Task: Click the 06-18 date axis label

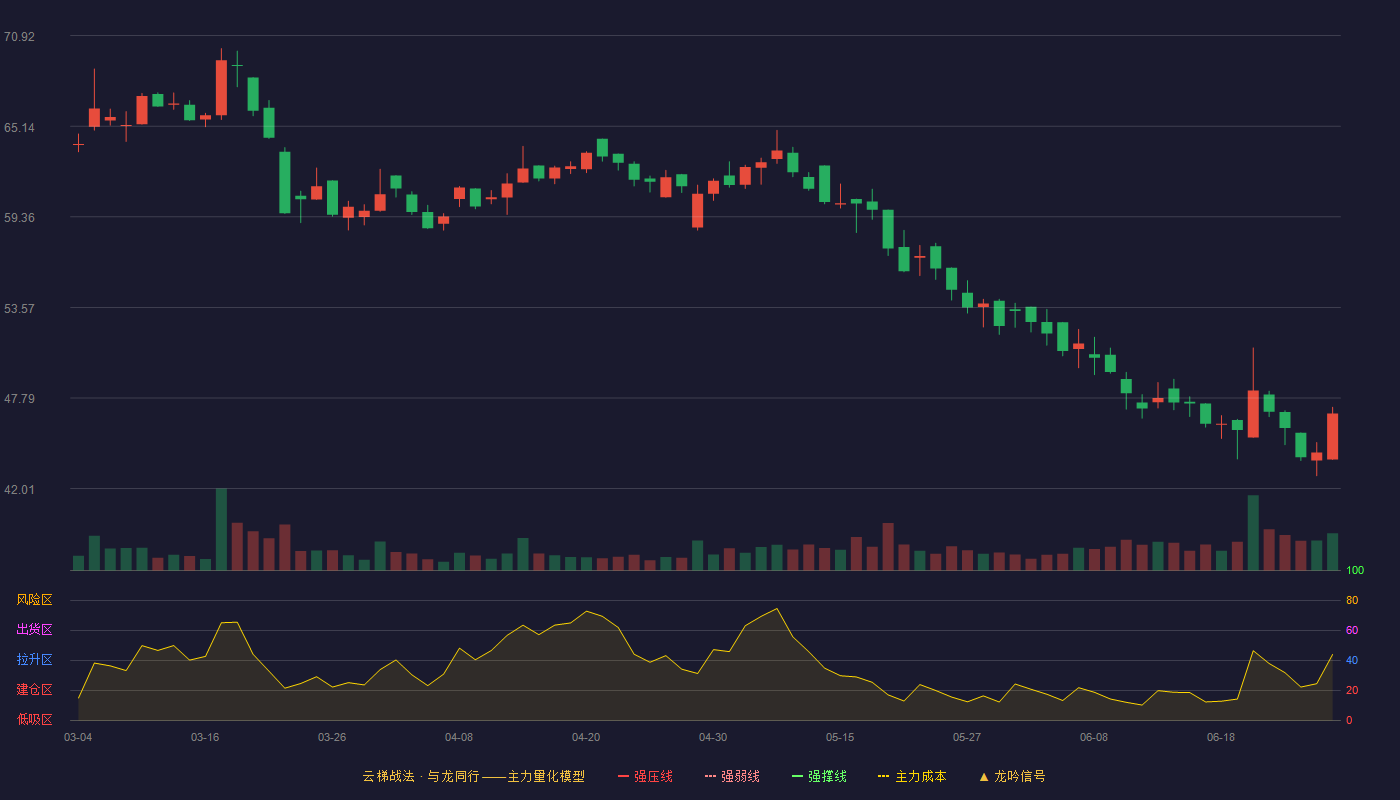Action: pos(1221,737)
